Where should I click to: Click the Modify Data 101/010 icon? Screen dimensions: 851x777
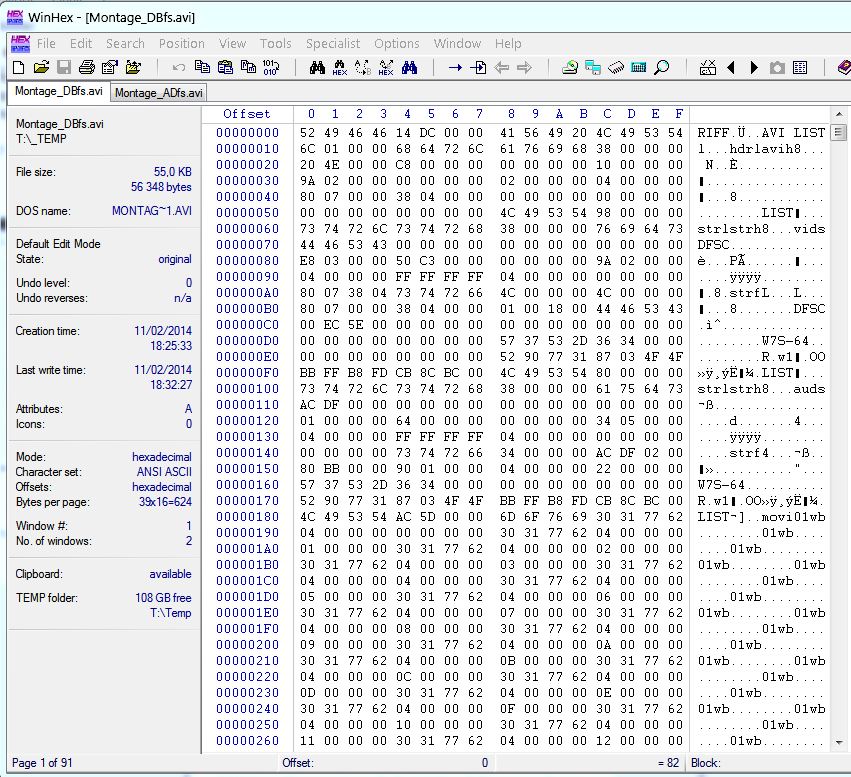(x=271, y=67)
